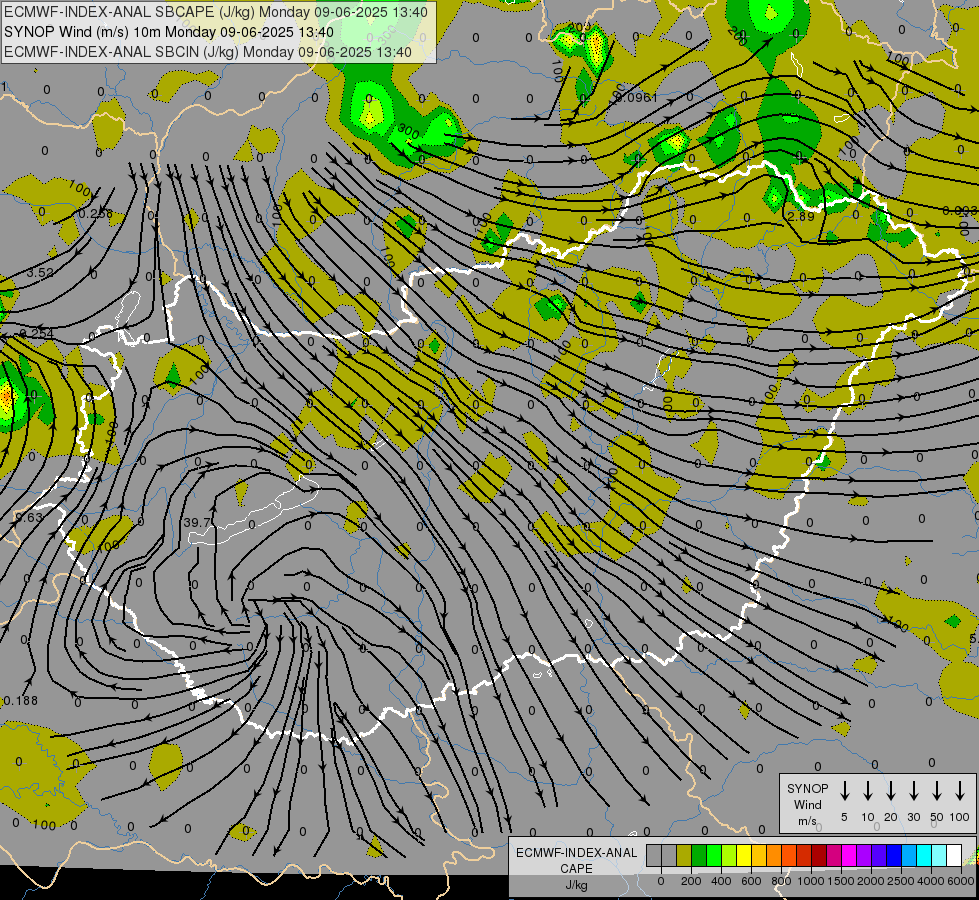979x900 pixels.
Task: Select the 10 m/s wind arrow in legend
Action: (868, 791)
